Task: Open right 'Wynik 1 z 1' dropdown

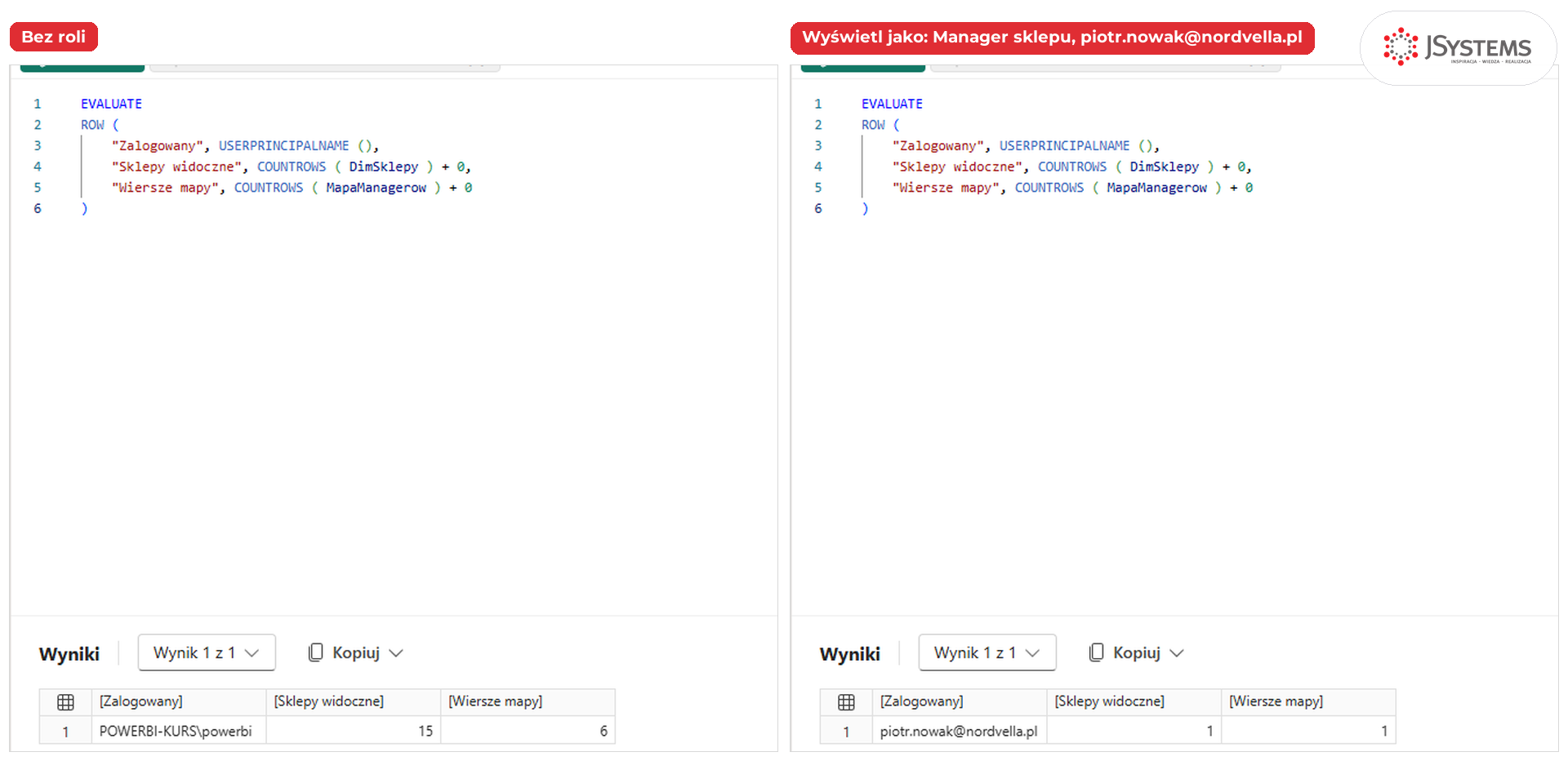Action: click(x=987, y=652)
